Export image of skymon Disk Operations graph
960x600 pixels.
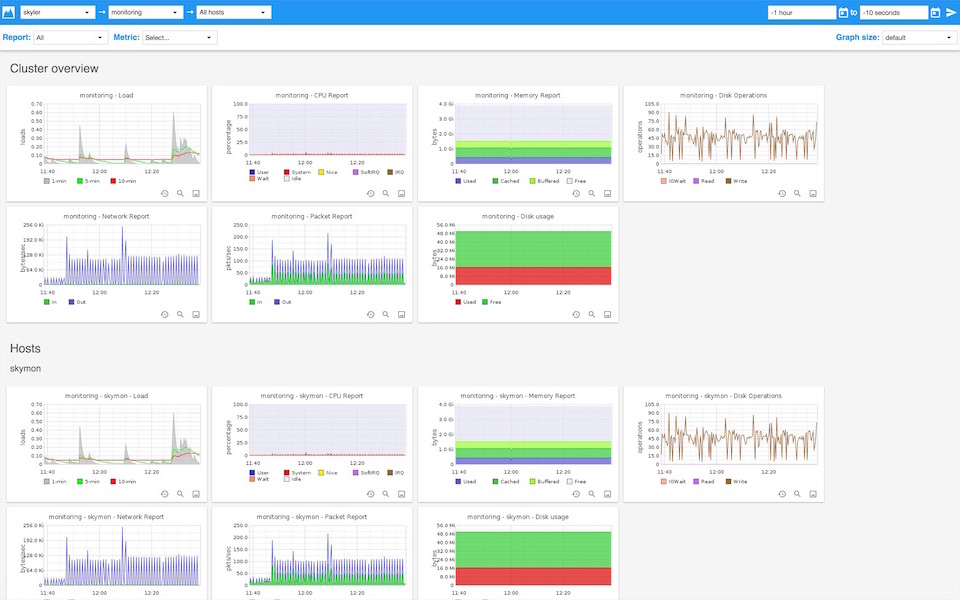point(813,494)
